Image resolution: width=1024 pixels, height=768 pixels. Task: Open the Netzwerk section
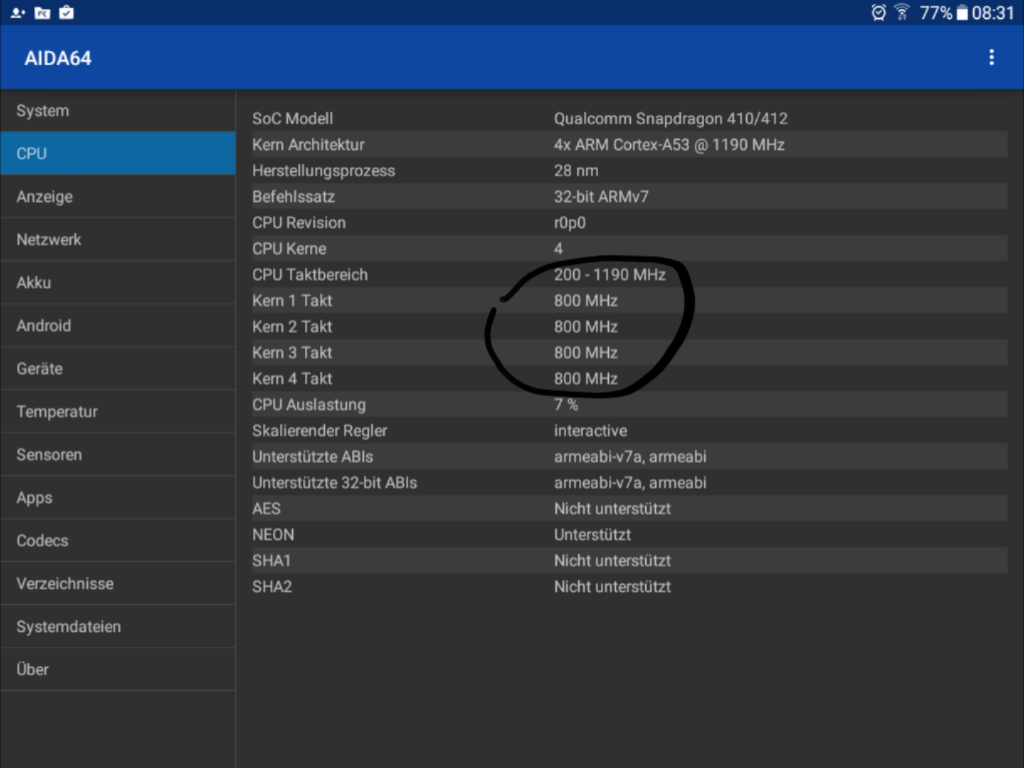(118, 240)
